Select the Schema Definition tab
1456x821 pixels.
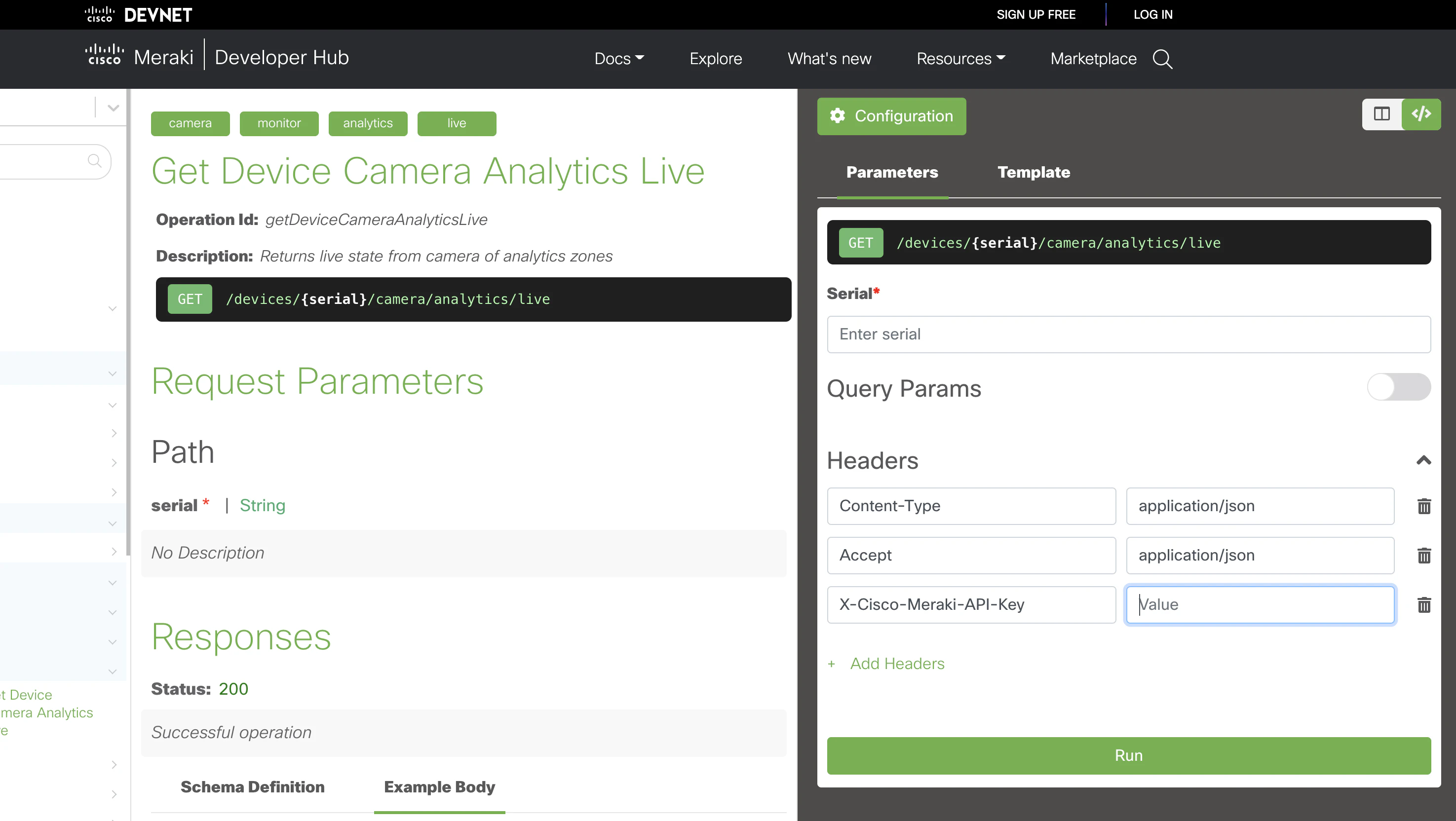tap(252, 786)
